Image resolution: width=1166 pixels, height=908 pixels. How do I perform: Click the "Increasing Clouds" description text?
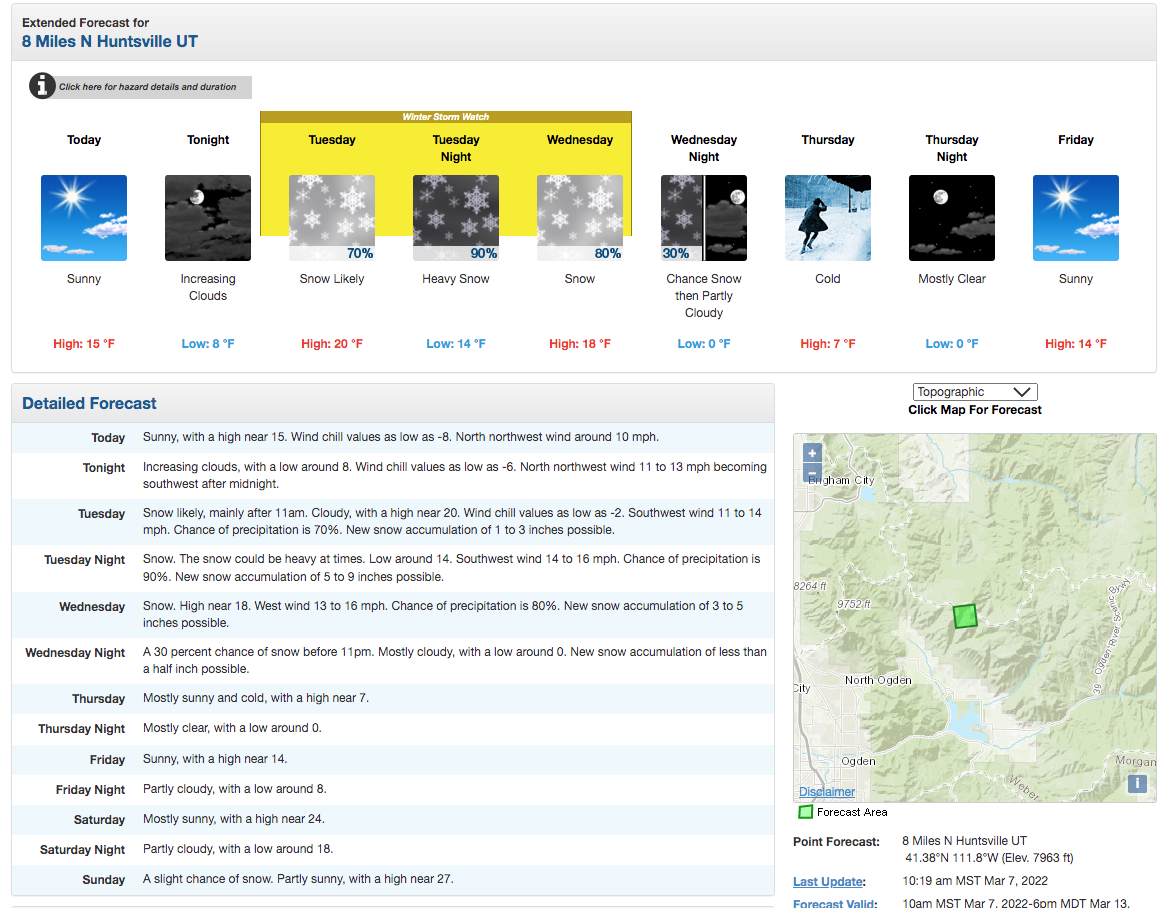point(208,287)
